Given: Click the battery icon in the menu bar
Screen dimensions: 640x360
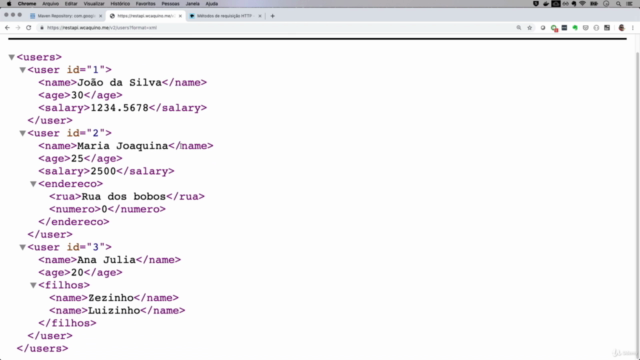Looking at the screenshot, I should [594, 4].
